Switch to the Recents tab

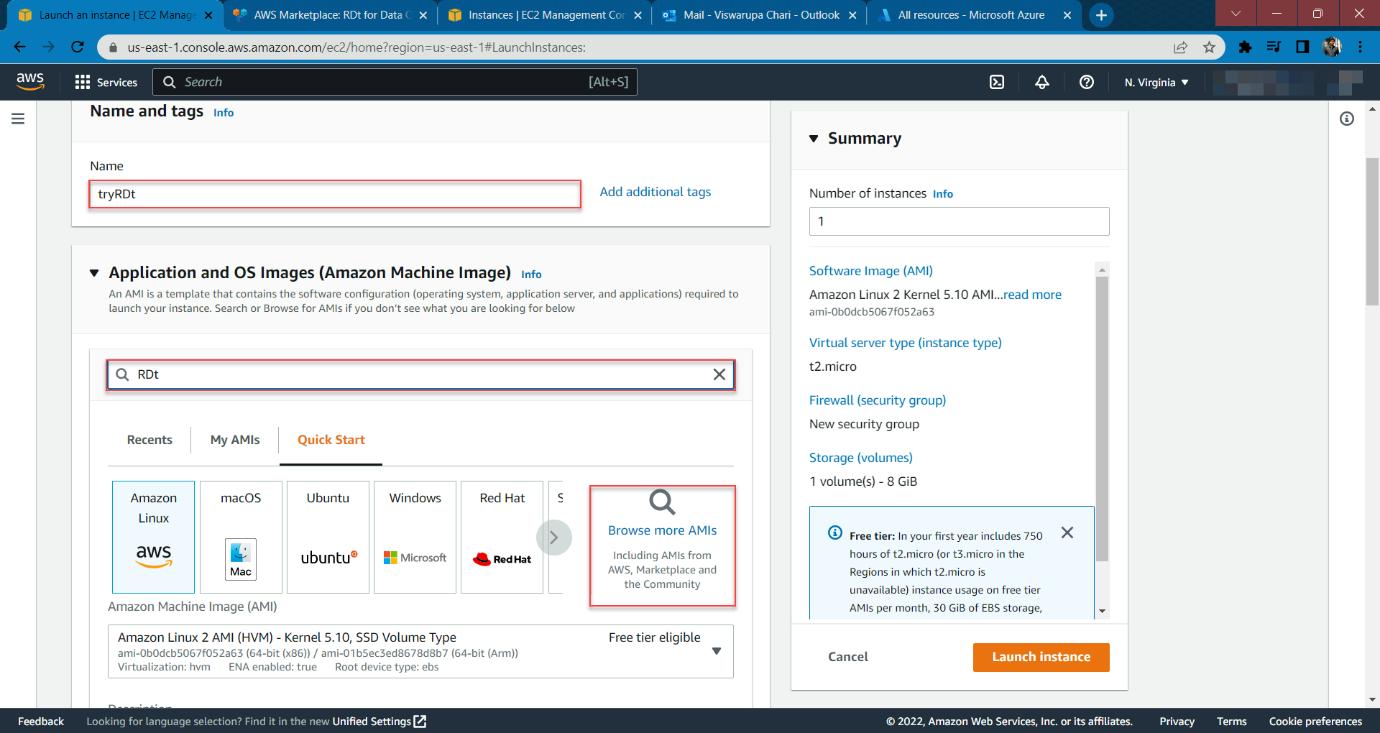click(x=149, y=439)
